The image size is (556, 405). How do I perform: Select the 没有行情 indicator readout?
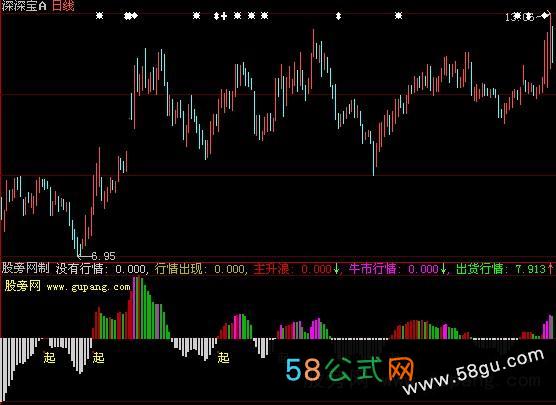[x=101, y=269]
